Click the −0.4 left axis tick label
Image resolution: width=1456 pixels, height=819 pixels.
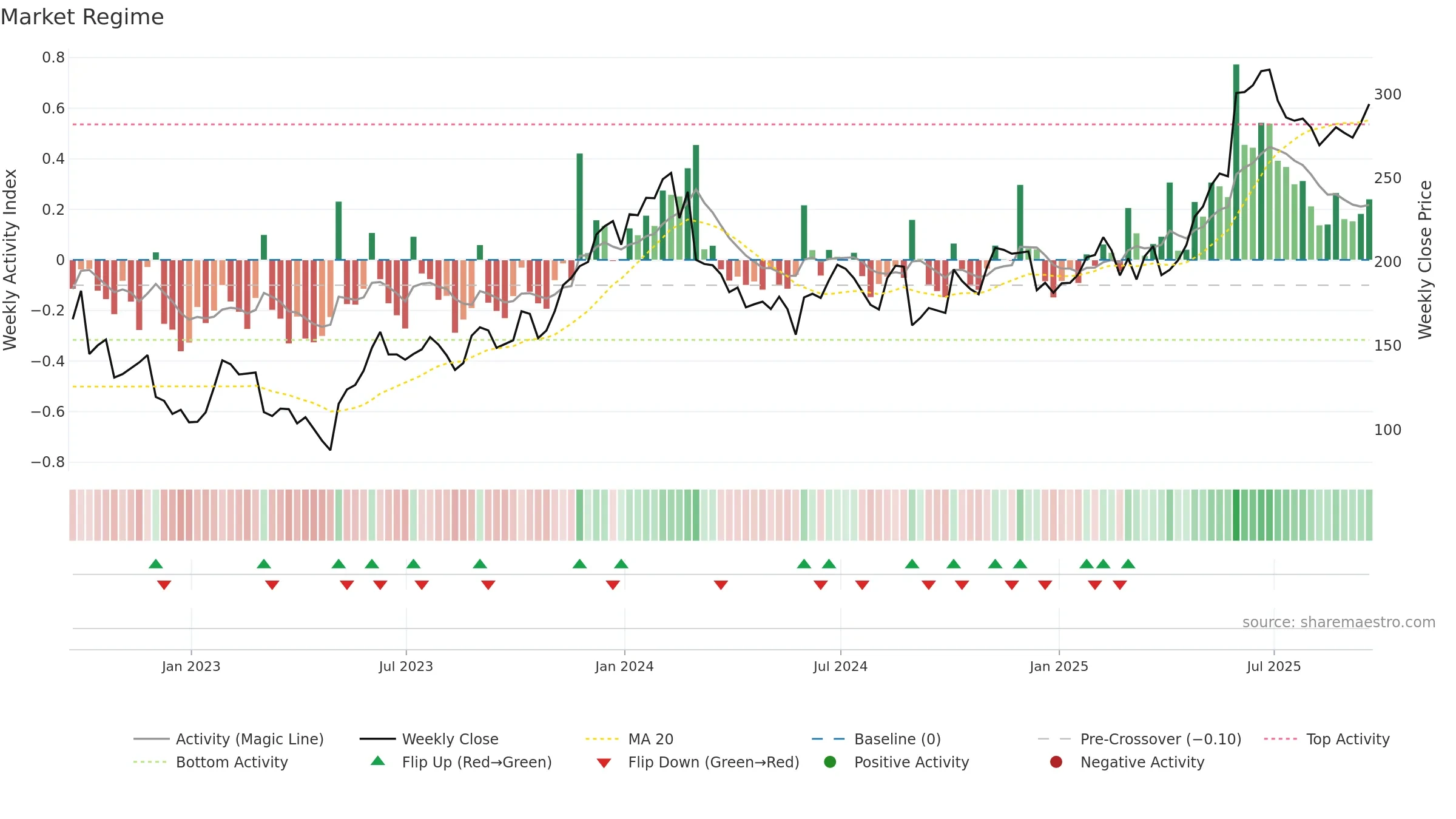coord(48,361)
